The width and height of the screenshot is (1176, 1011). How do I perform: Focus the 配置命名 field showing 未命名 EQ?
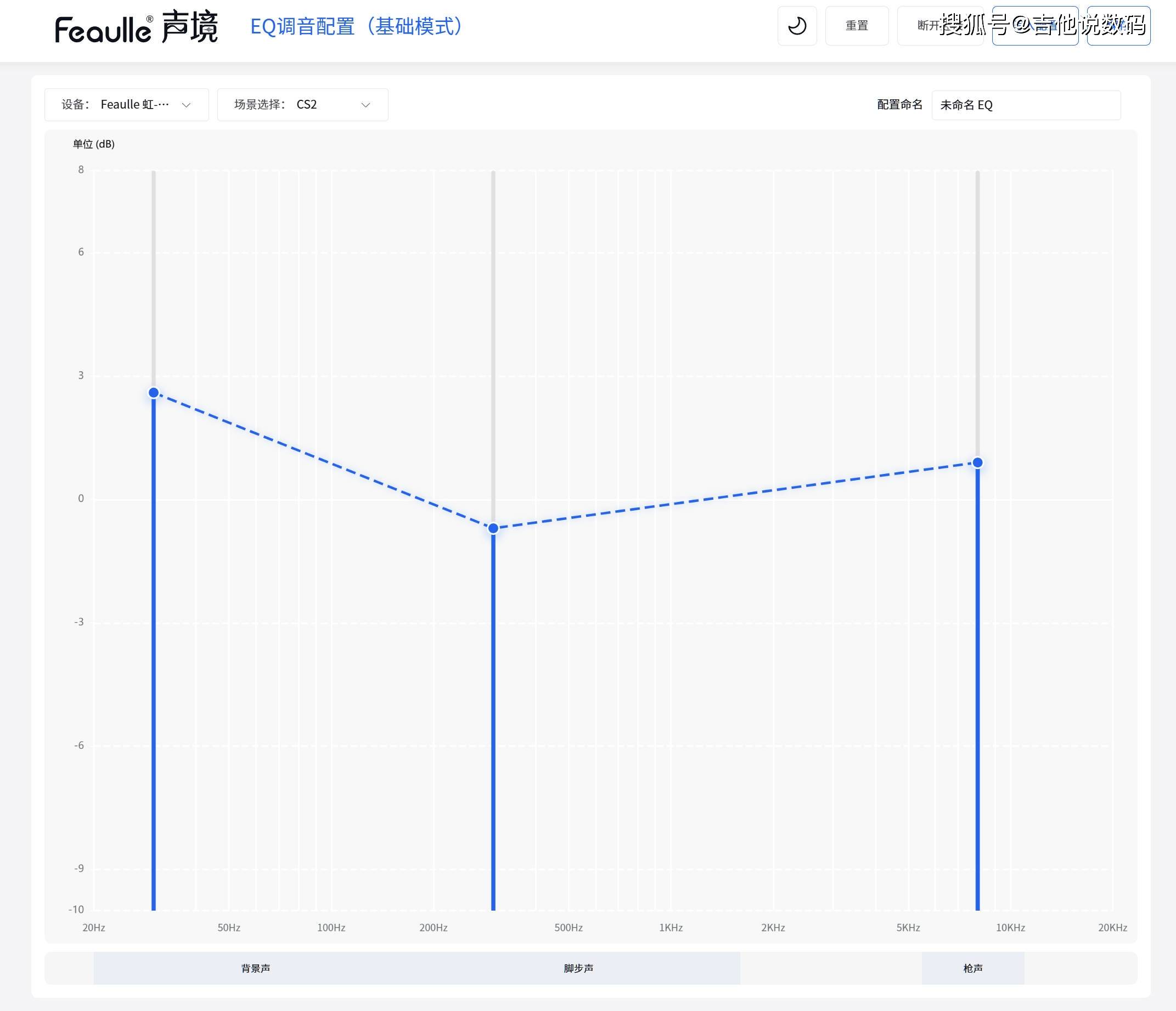point(1026,105)
